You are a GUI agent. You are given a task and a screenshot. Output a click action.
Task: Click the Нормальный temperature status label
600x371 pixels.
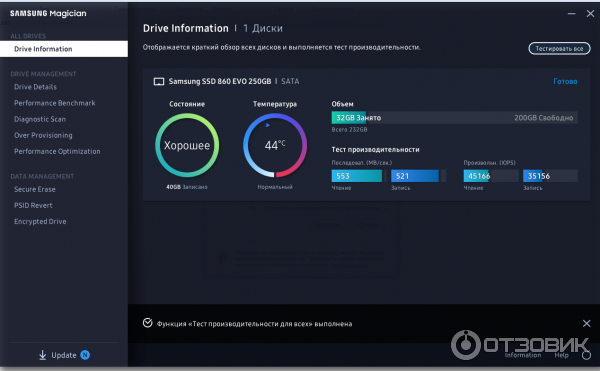(x=275, y=187)
